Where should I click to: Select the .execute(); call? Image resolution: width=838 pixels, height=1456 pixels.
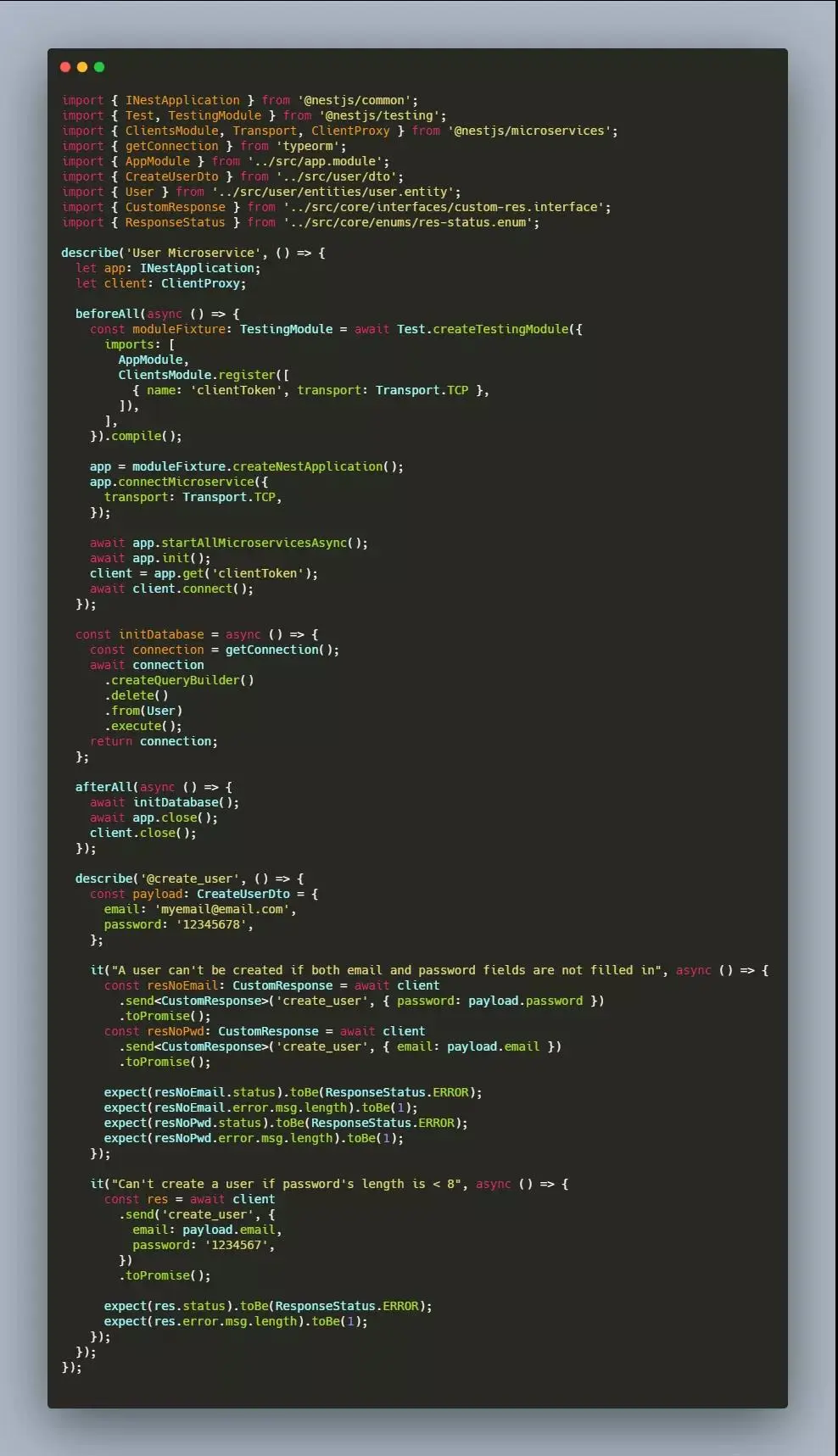(143, 726)
